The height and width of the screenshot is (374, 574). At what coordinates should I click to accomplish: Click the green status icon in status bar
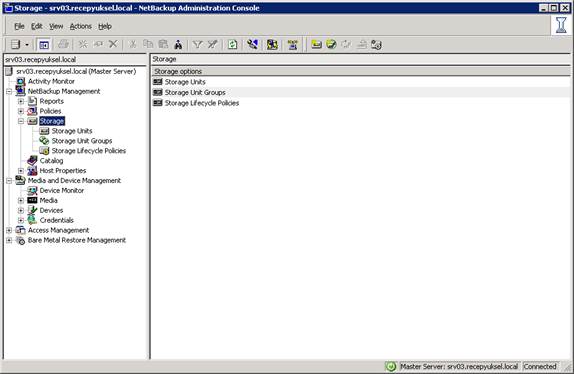(x=391, y=366)
